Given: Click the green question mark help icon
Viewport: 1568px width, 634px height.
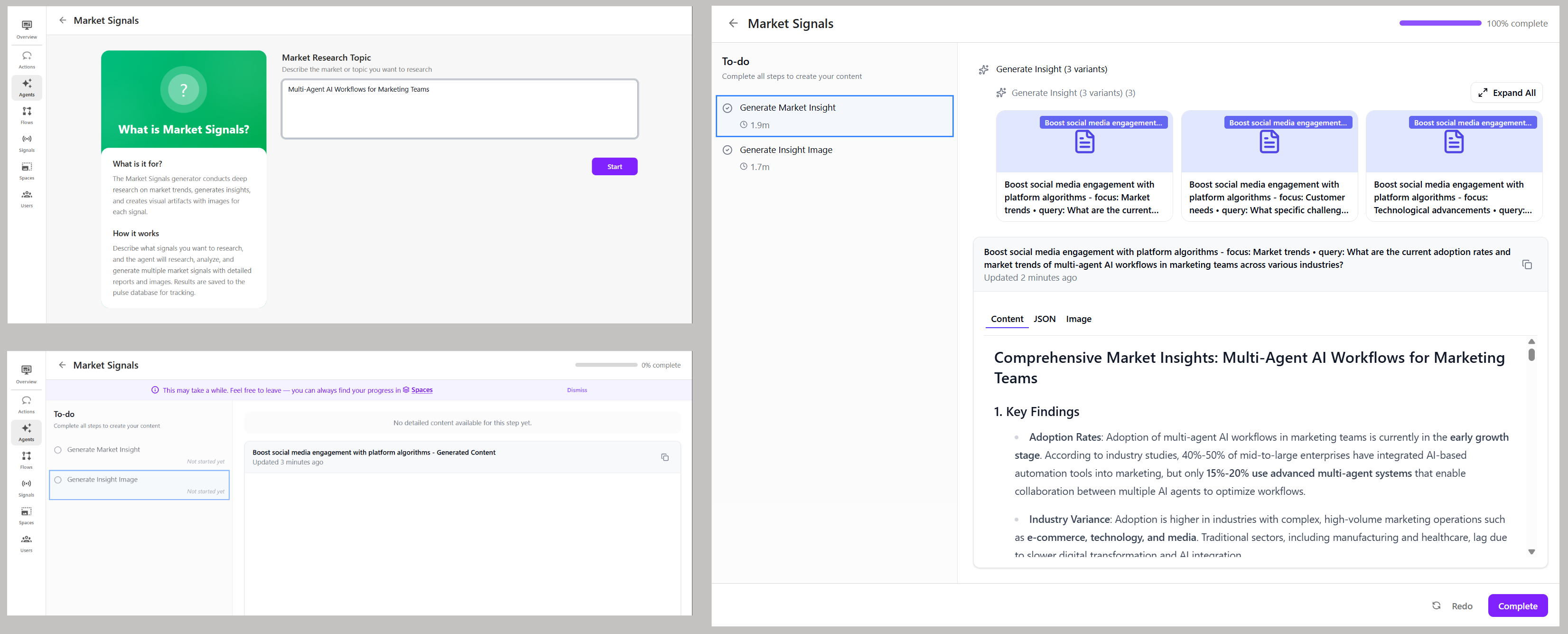Looking at the screenshot, I should (x=184, y=90).
